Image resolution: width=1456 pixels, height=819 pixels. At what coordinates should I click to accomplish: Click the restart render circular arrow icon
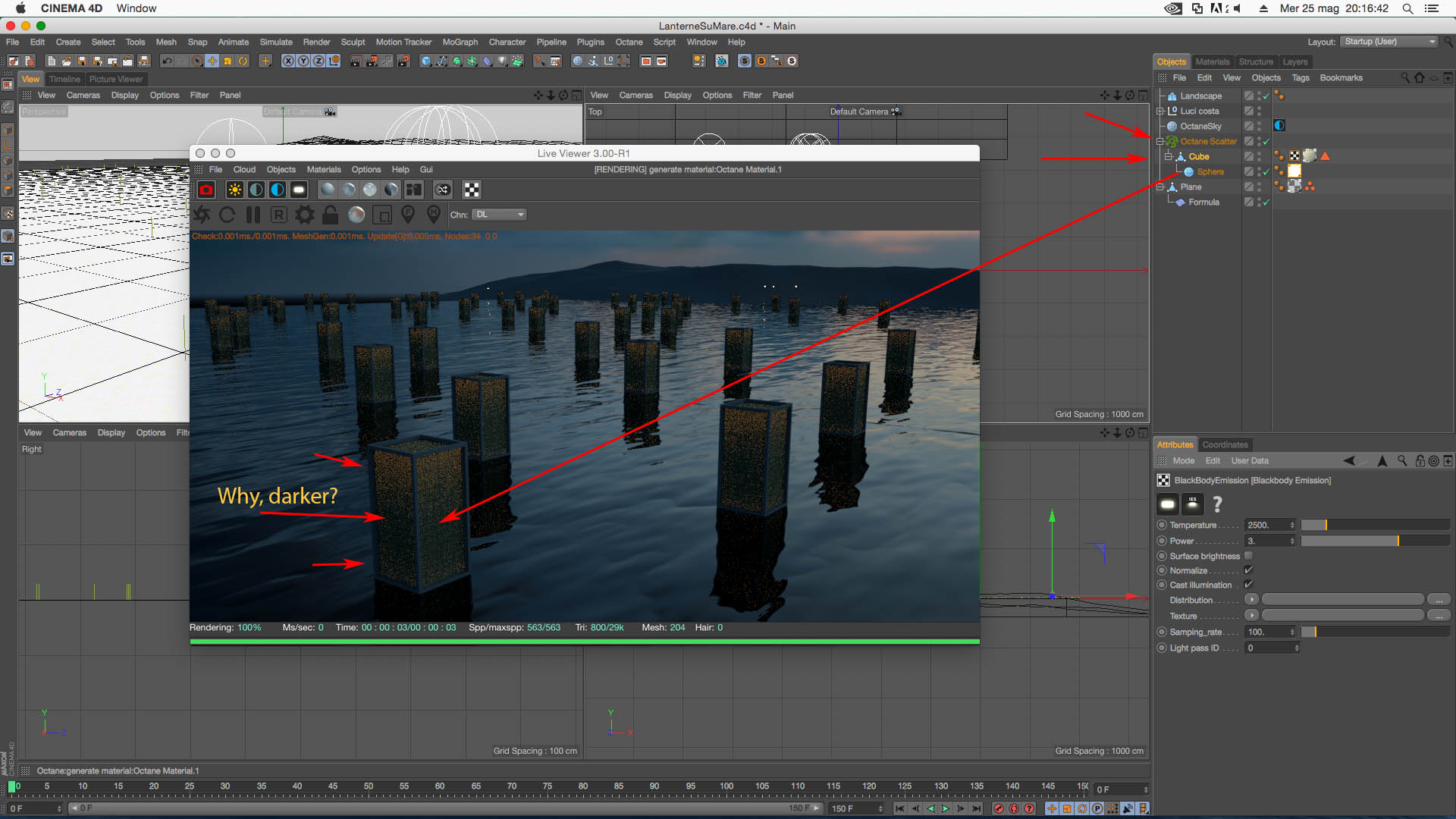click(227, 215)
